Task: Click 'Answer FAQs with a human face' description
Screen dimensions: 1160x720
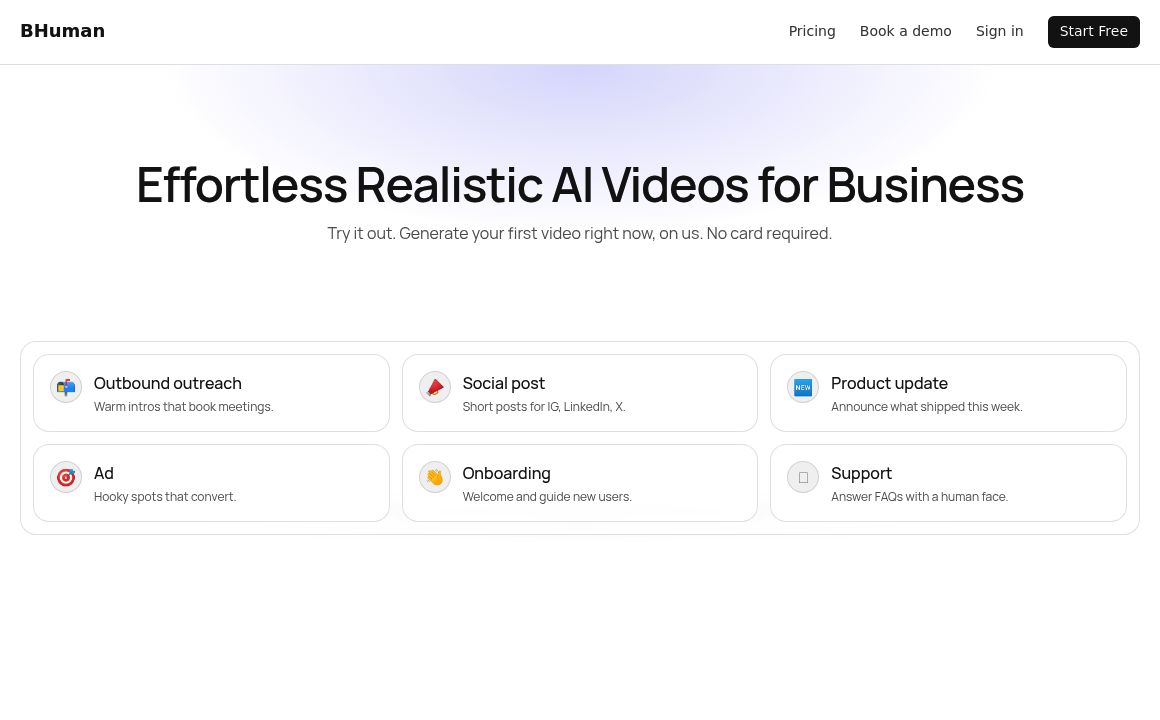Action: point(919,497)
